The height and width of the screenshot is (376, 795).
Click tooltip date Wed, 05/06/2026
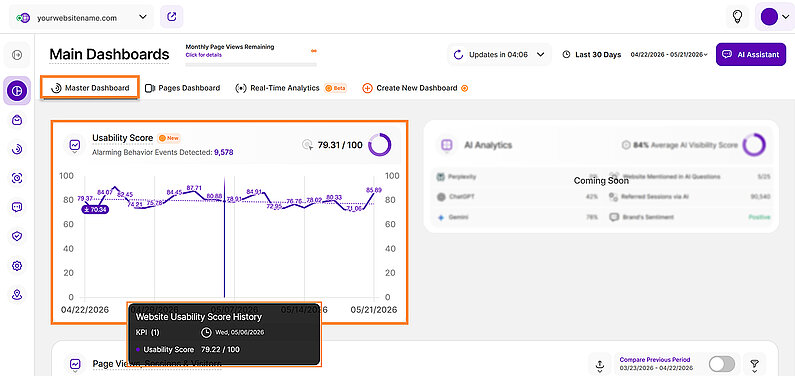(239, 333)
